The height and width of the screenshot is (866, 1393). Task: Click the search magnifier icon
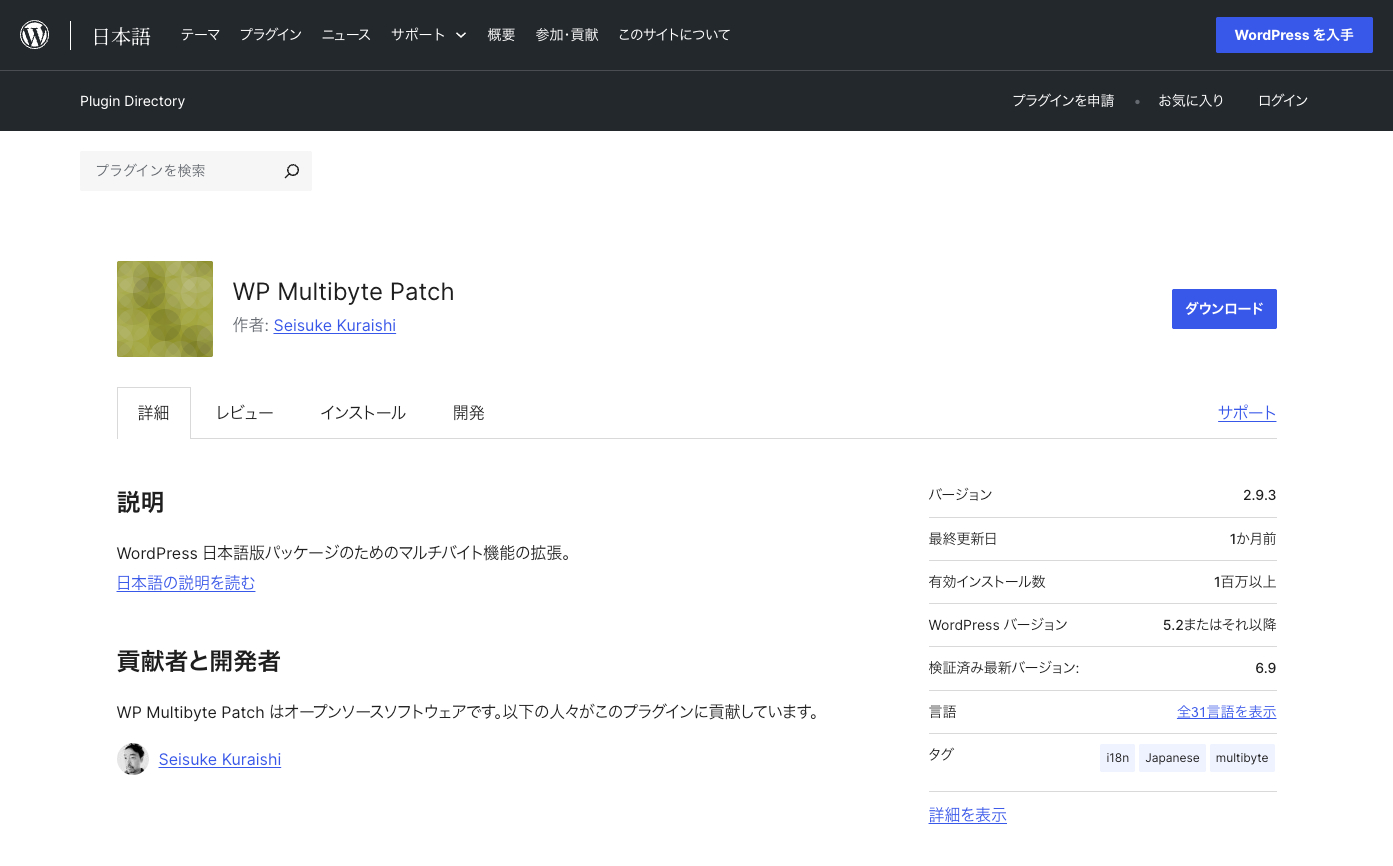[x=291, y=171]
